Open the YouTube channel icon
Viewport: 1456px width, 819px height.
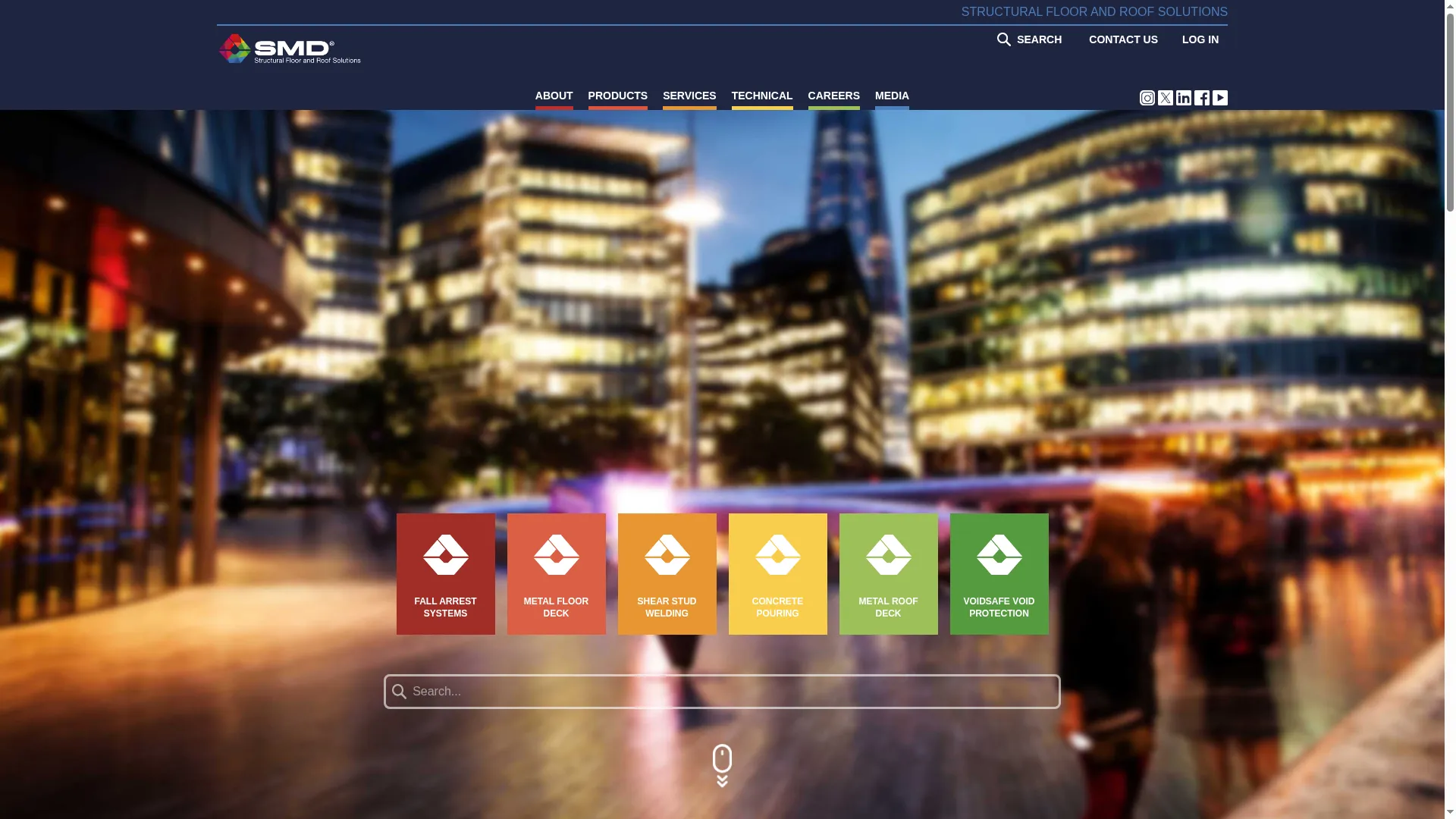1219,98
